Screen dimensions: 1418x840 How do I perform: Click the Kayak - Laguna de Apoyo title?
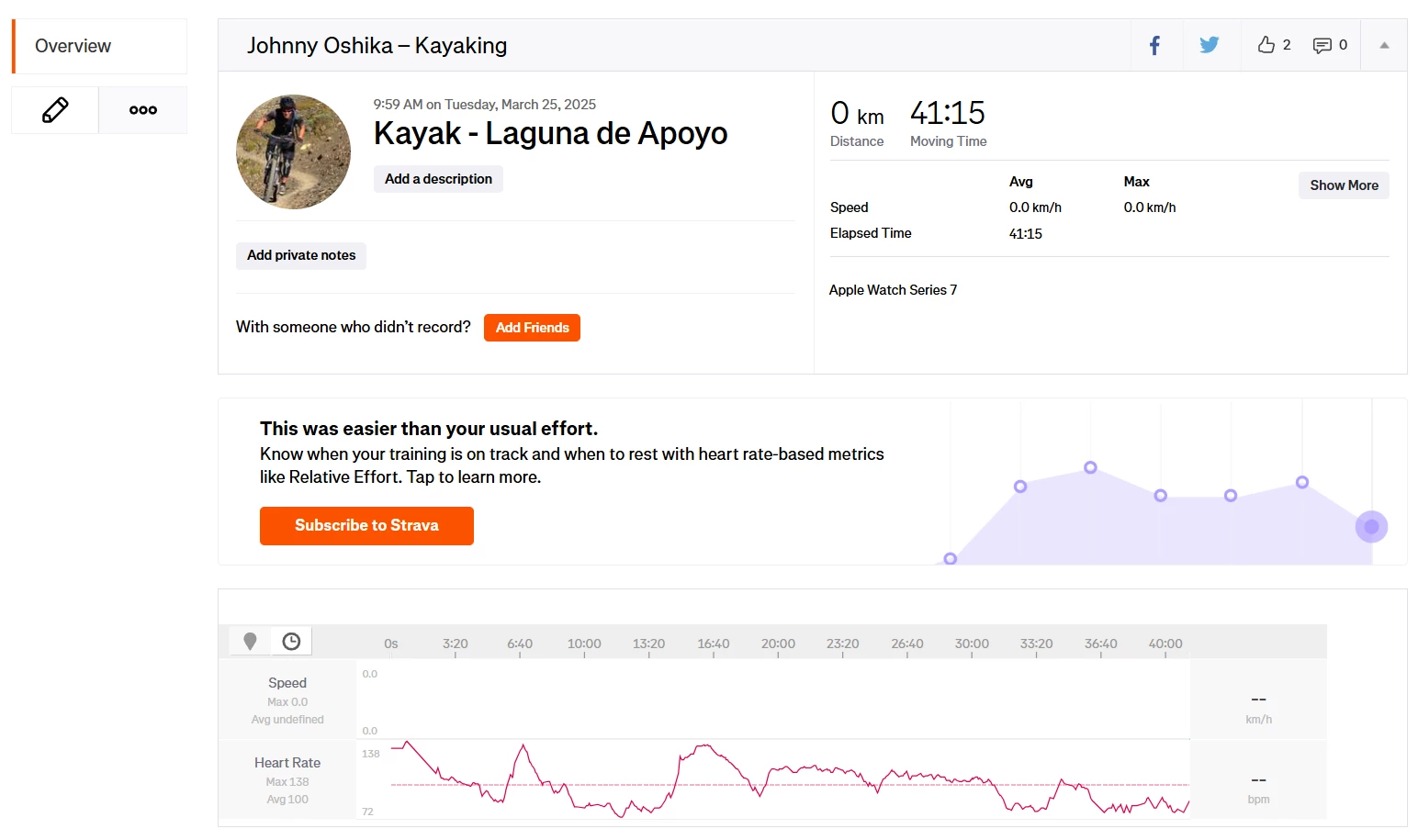click(x=550, y=133)
